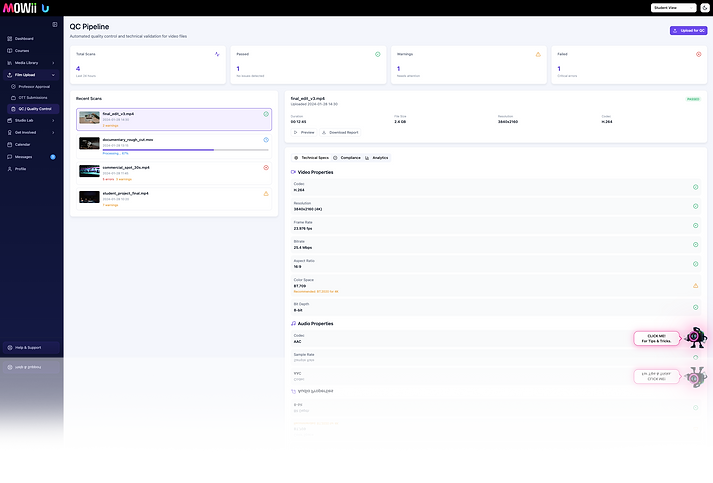Click the activity icon on Total Scans card
Screen dimensions: 713x483
(217, 54)
